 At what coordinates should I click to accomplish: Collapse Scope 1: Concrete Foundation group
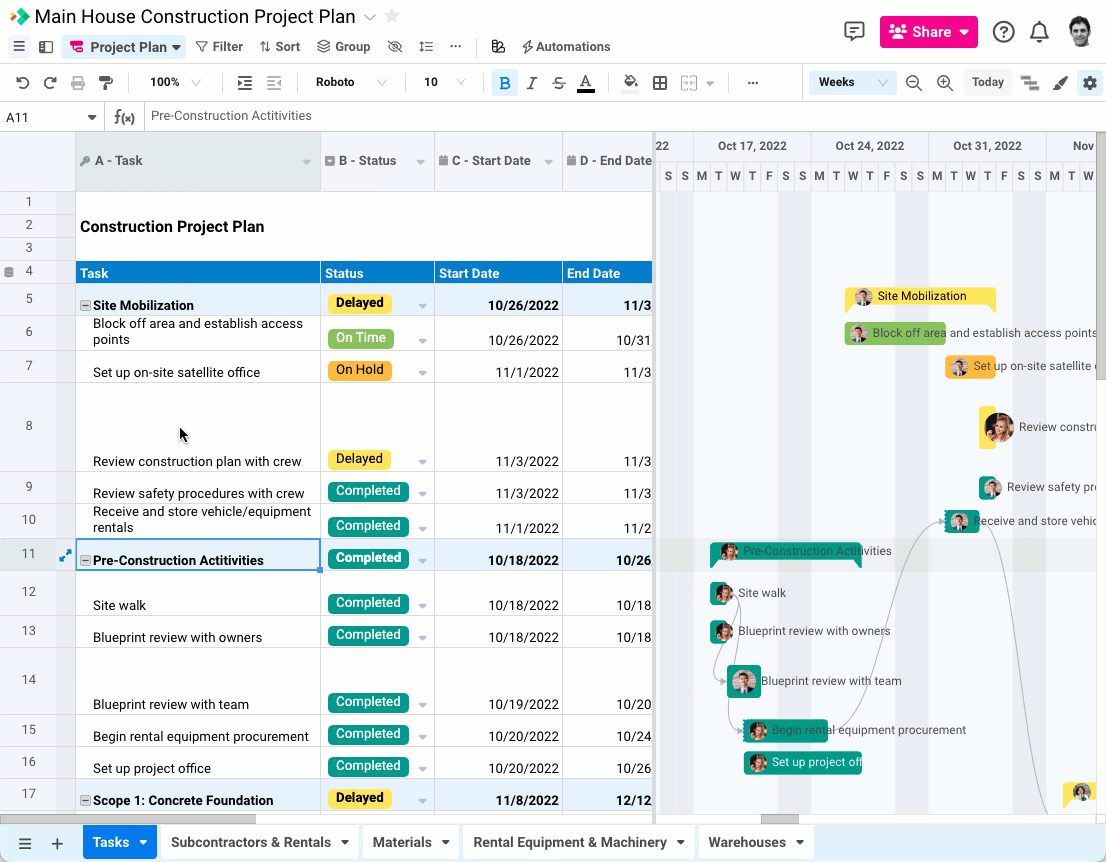85,801
